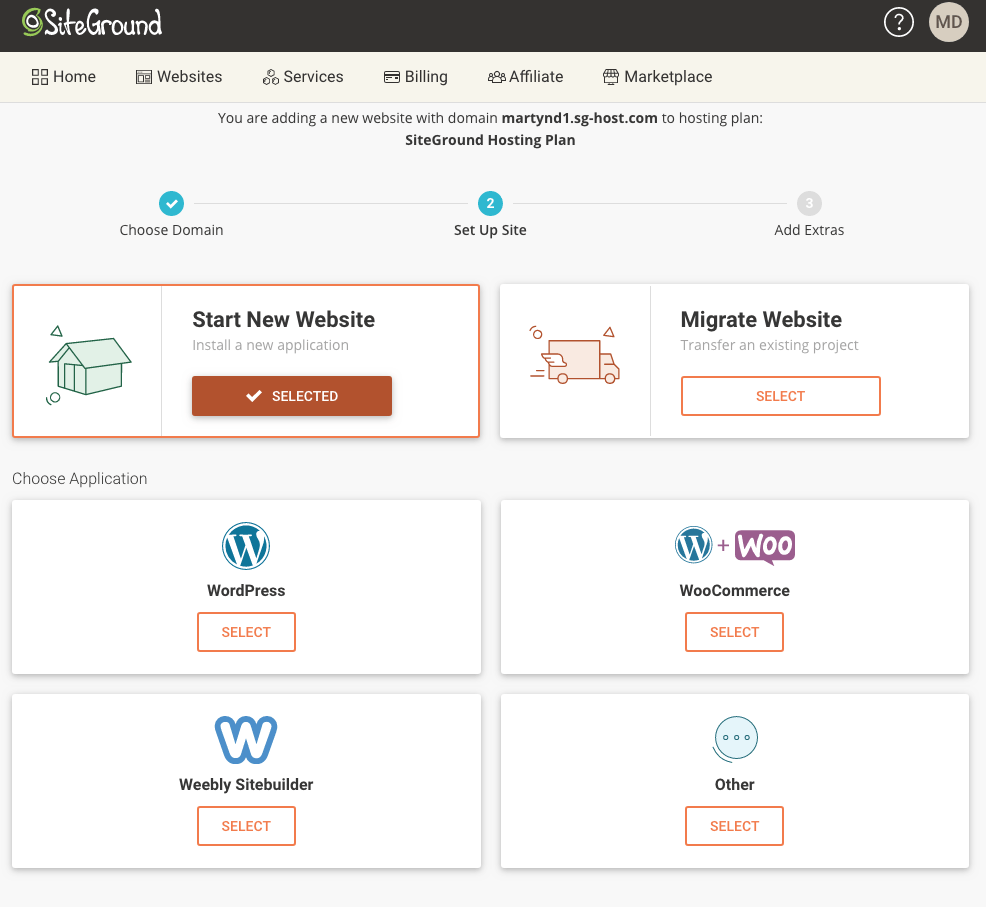This screenshot has height=907, width=986.
Task: Open the Marketplace tab
Action: coord(658,77)
